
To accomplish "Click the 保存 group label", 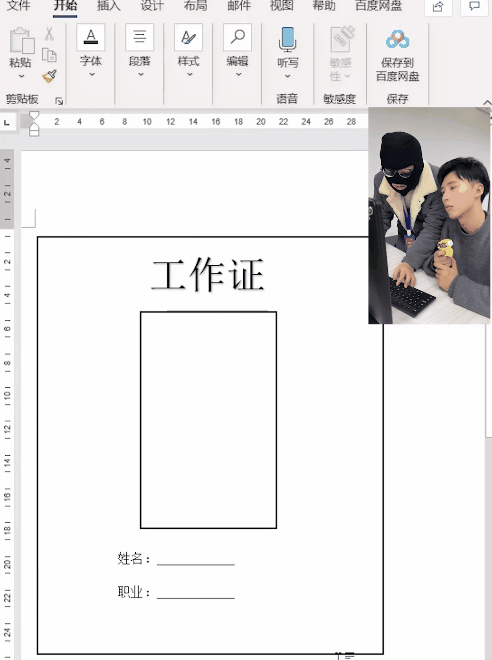I will point(397,99).
